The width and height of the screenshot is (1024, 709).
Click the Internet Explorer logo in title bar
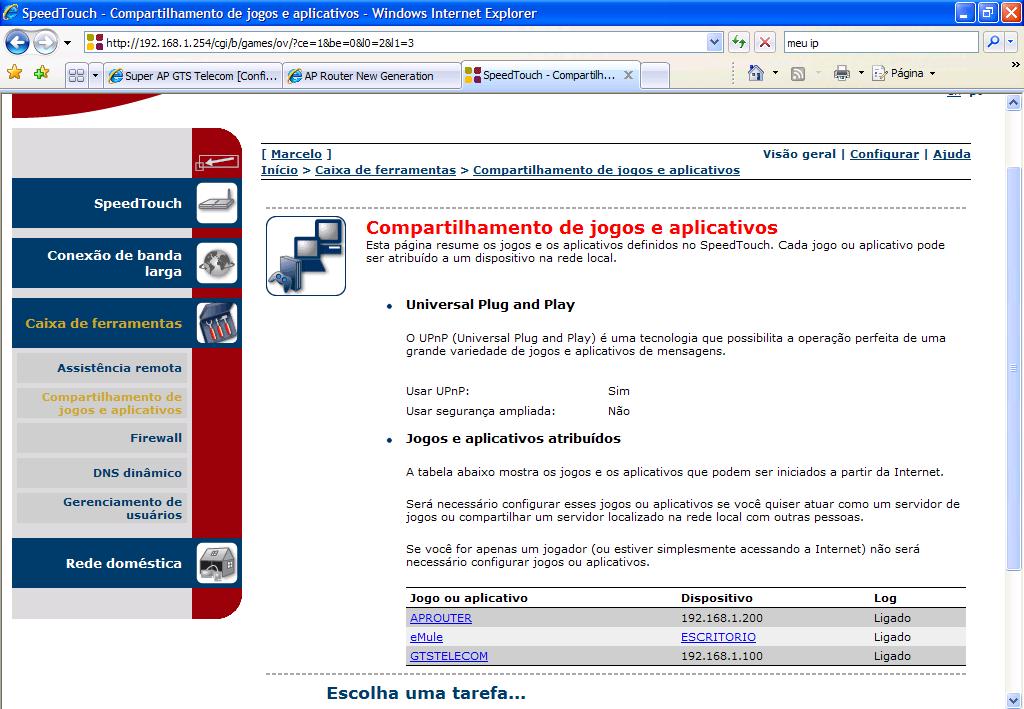(10, 12)
